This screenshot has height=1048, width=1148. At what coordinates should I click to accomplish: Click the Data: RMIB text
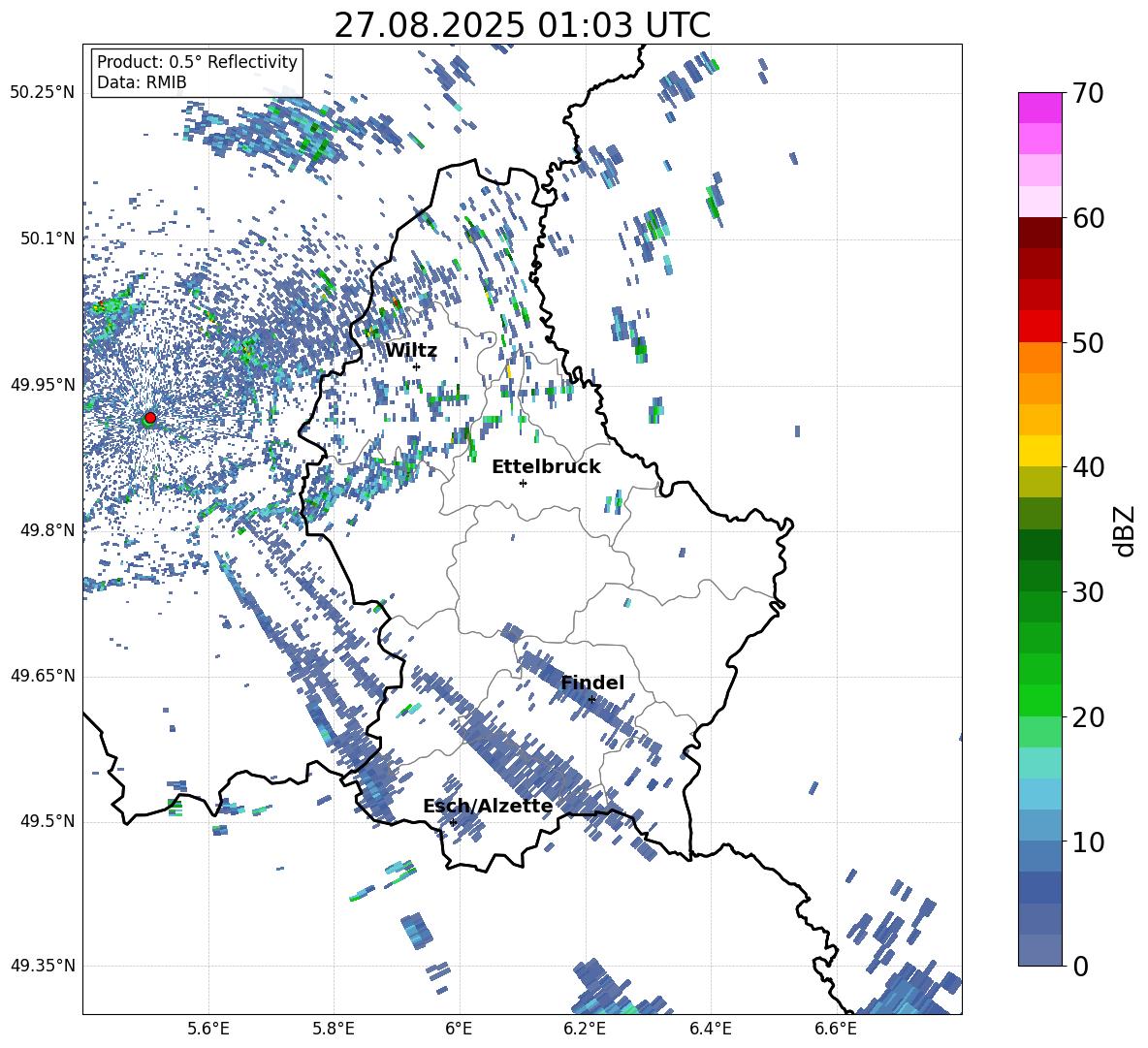(142, 82)
